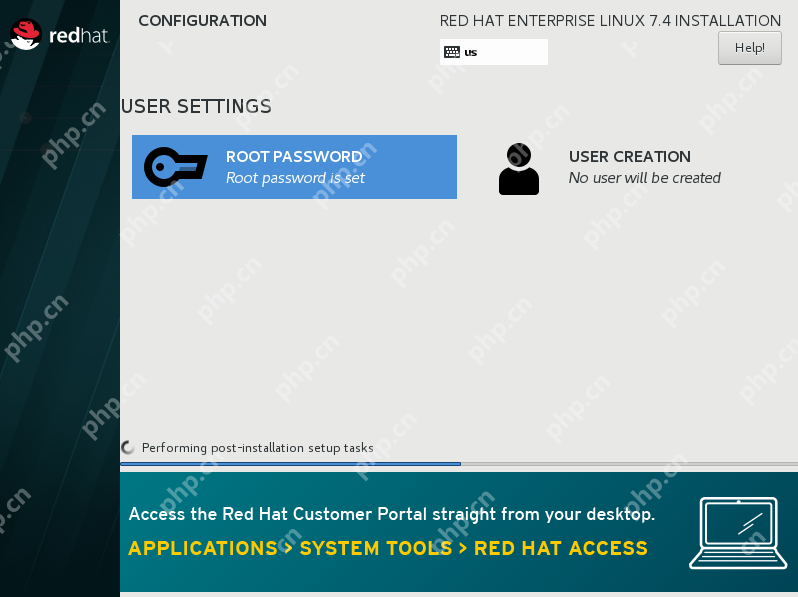Click 'Performing post-installation setup tasks' status
The width and height of the screenshot is (798, 597).
[x=257, y=448]
